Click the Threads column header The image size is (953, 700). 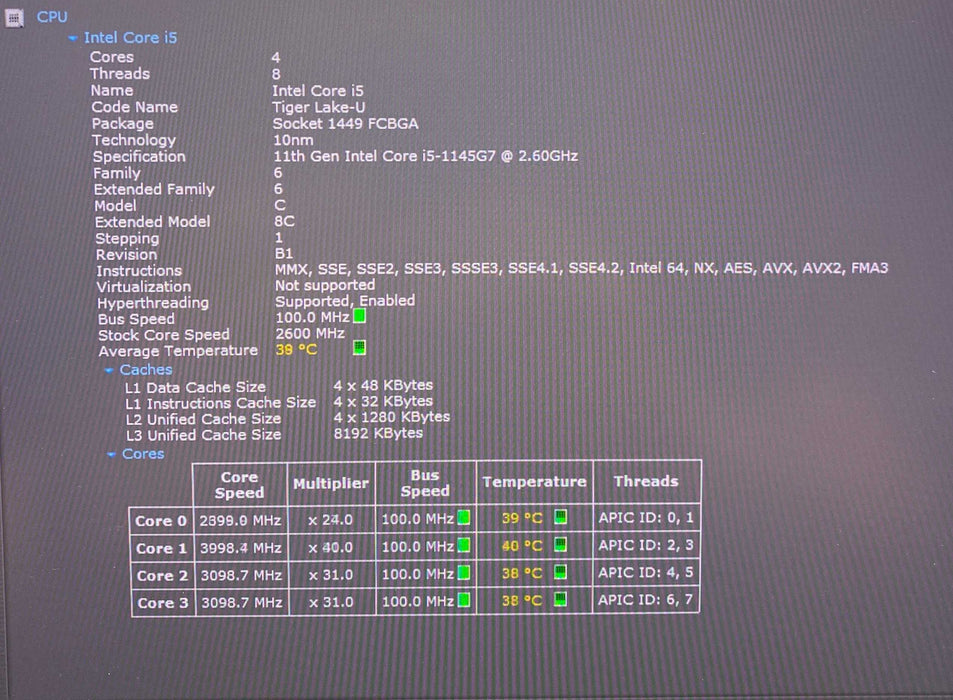pos(646,481)
